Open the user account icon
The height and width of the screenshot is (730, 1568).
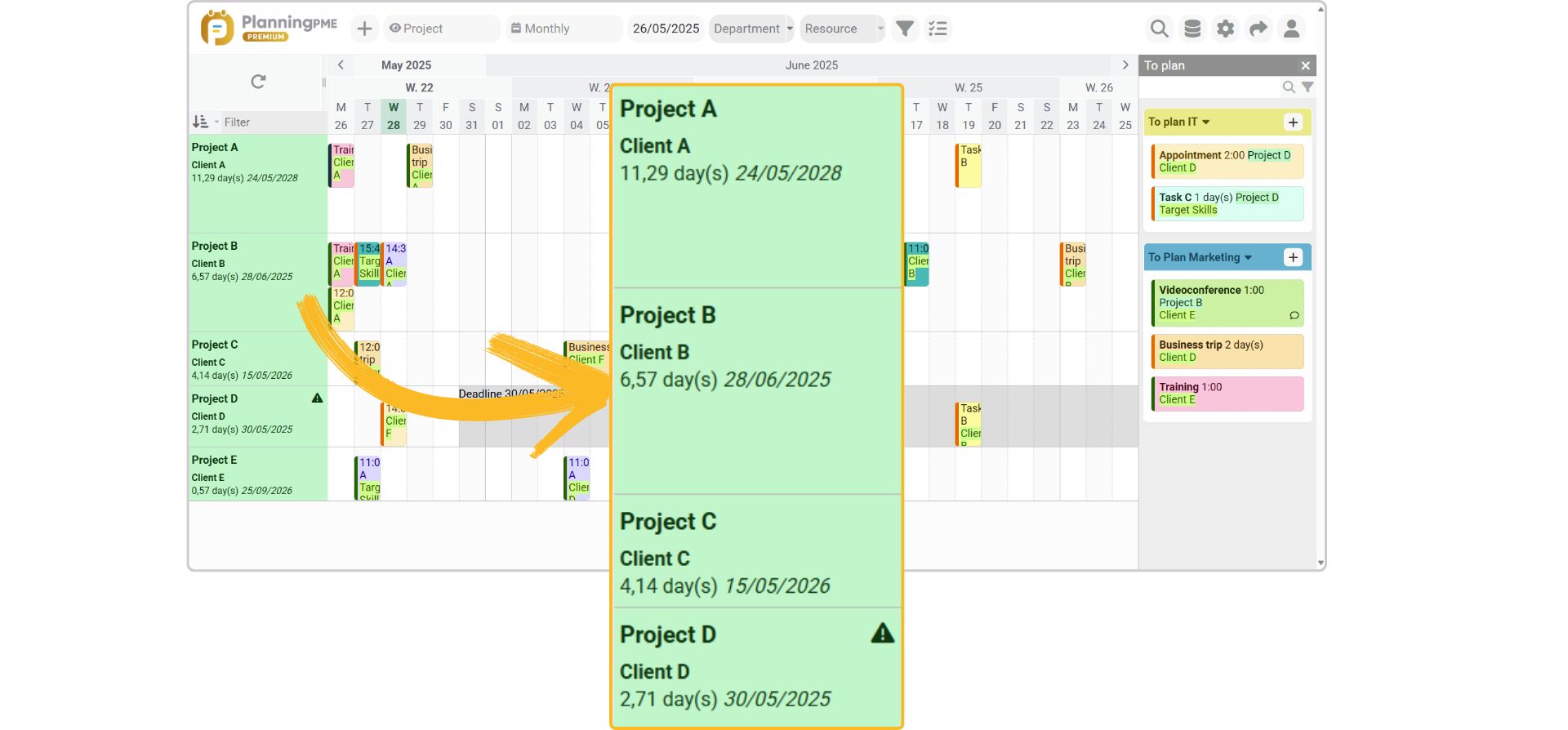pyautogui.click(x=1291, y=29)
